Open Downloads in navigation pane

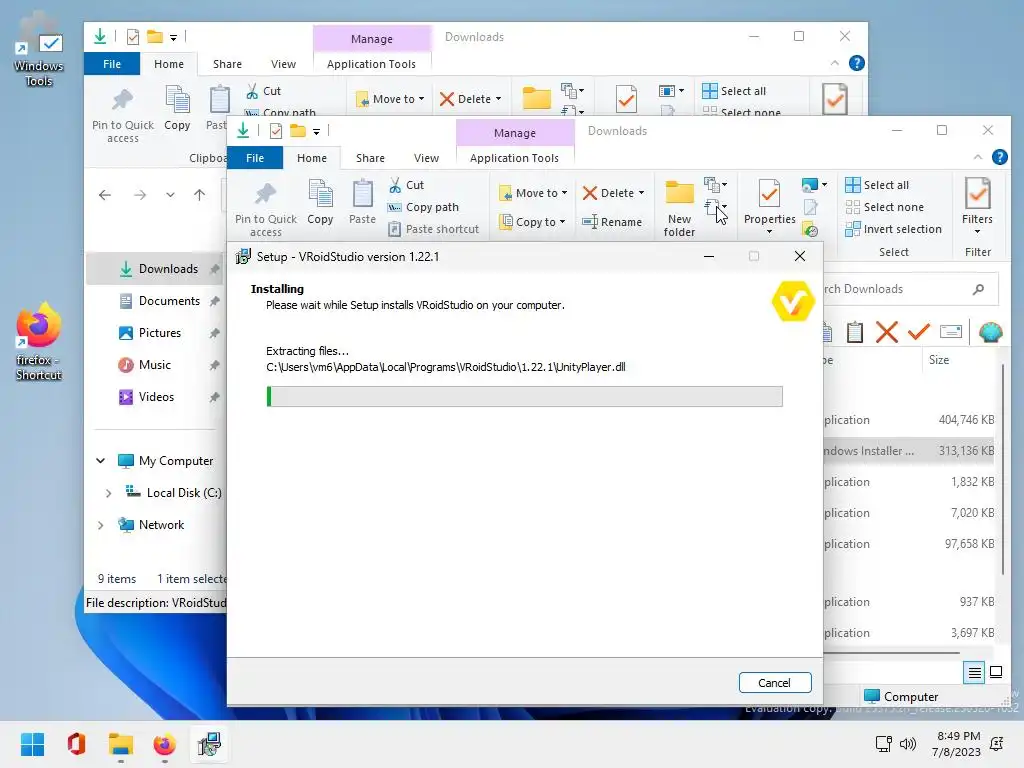click(154, 269)
